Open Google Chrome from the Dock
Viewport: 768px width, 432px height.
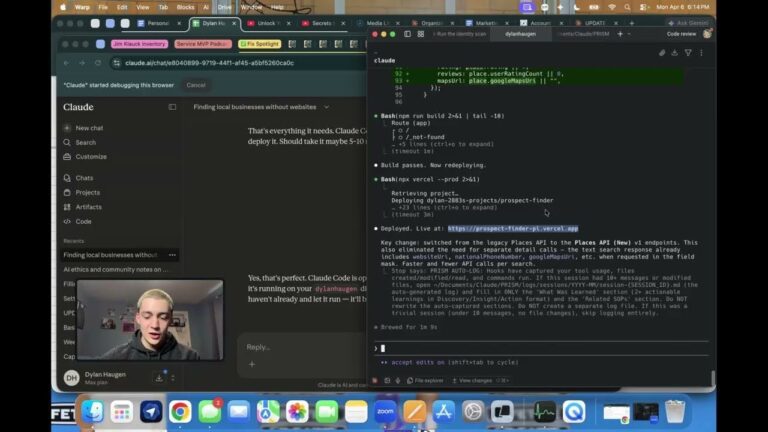180,411
